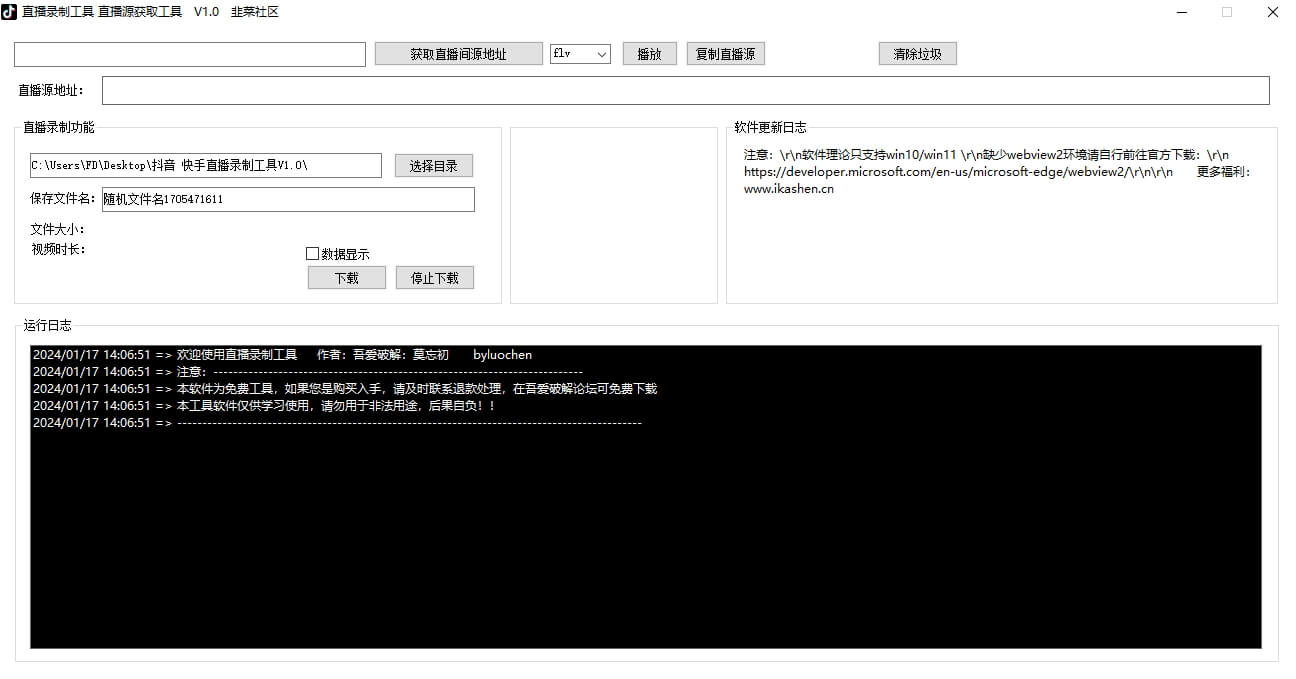This screenshot has width=1296, height=679.
Task: Click the 下载 button to start downloading
Action: (x=346, y=277)
